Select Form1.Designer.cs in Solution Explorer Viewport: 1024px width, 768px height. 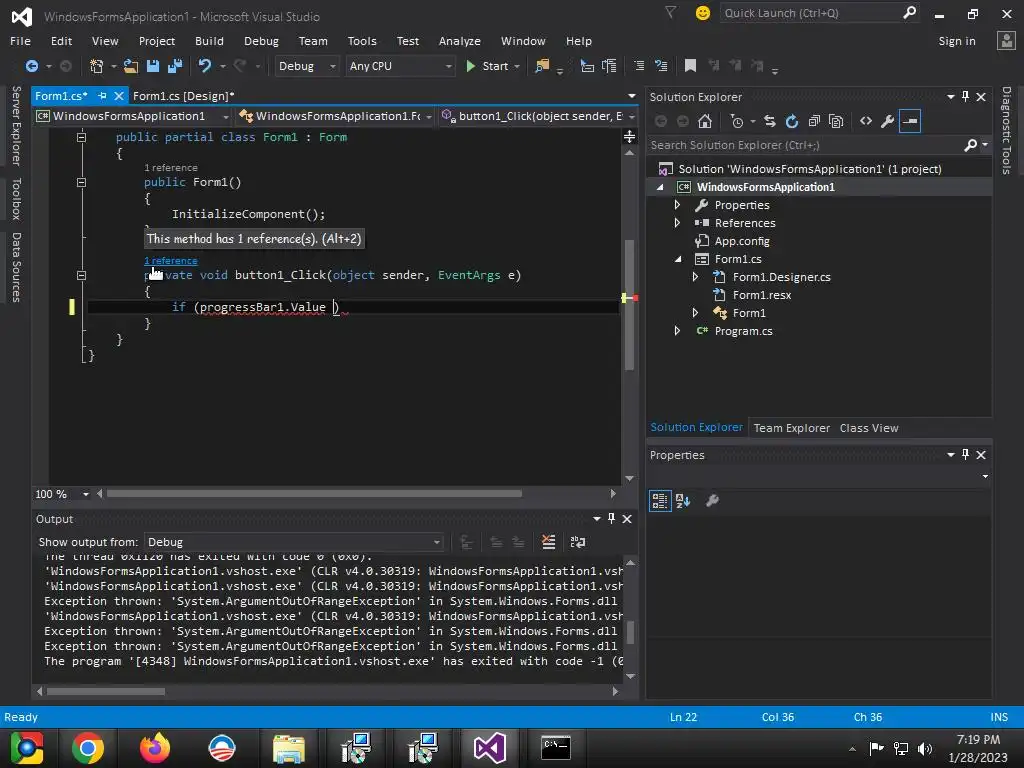tap(781, 277)
